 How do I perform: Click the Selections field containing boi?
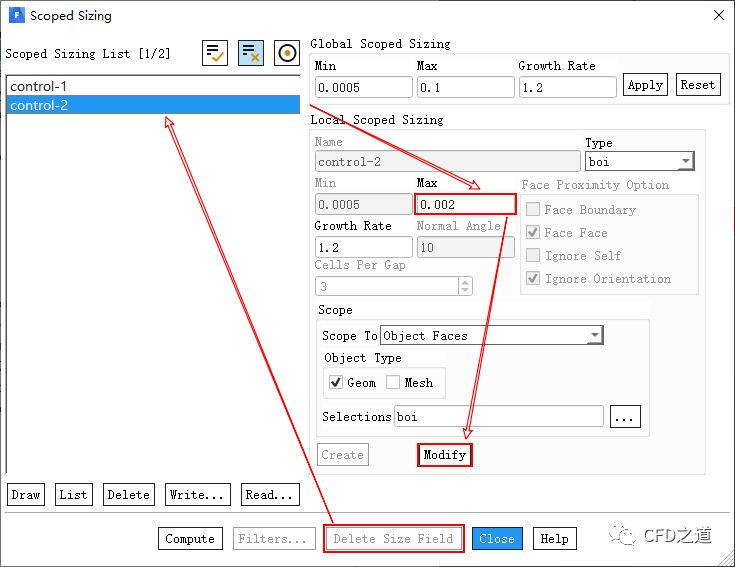(x=499, y=416)
